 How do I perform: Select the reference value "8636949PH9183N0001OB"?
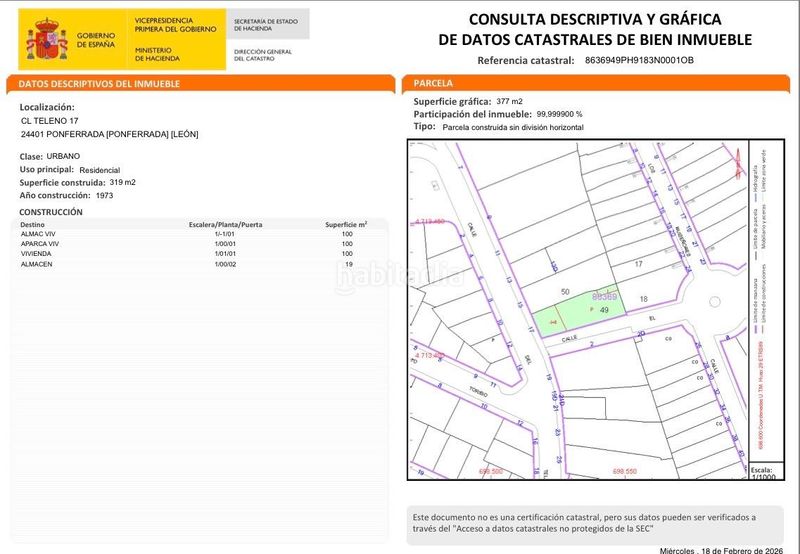pos(639,60)
